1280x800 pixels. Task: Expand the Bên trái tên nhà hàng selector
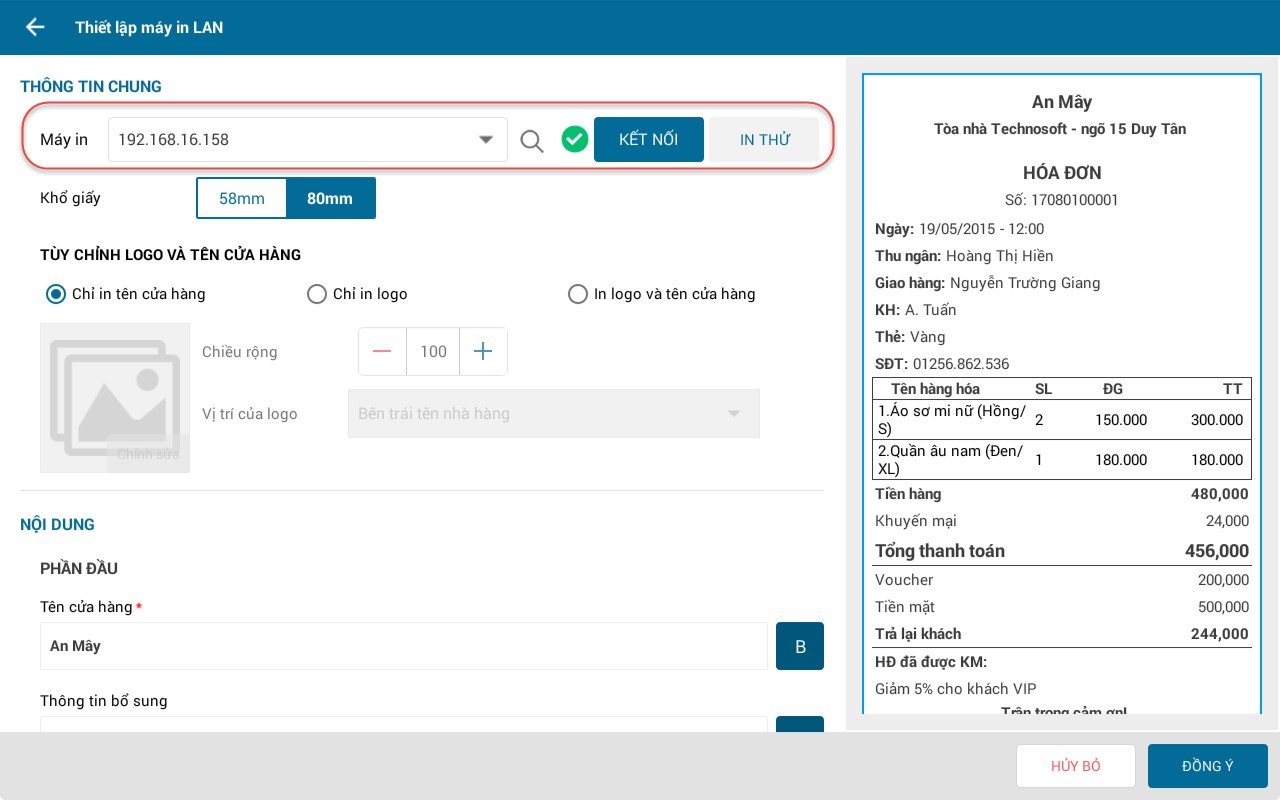pos(554,413)
